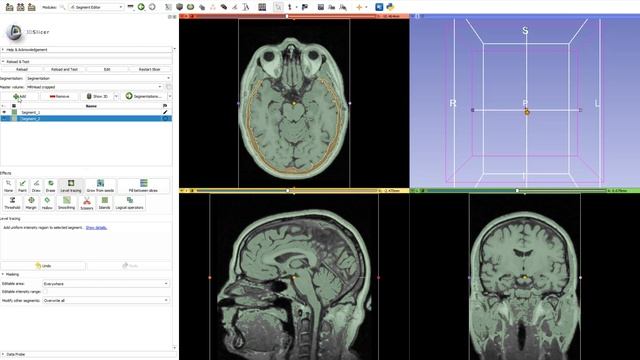
Task: Select the Smoothing effect
Action: 67,203
